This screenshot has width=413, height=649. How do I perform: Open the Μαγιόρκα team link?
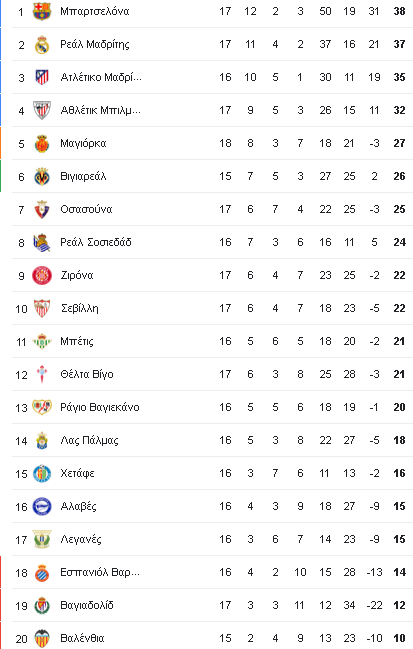[x=83, y=144]
